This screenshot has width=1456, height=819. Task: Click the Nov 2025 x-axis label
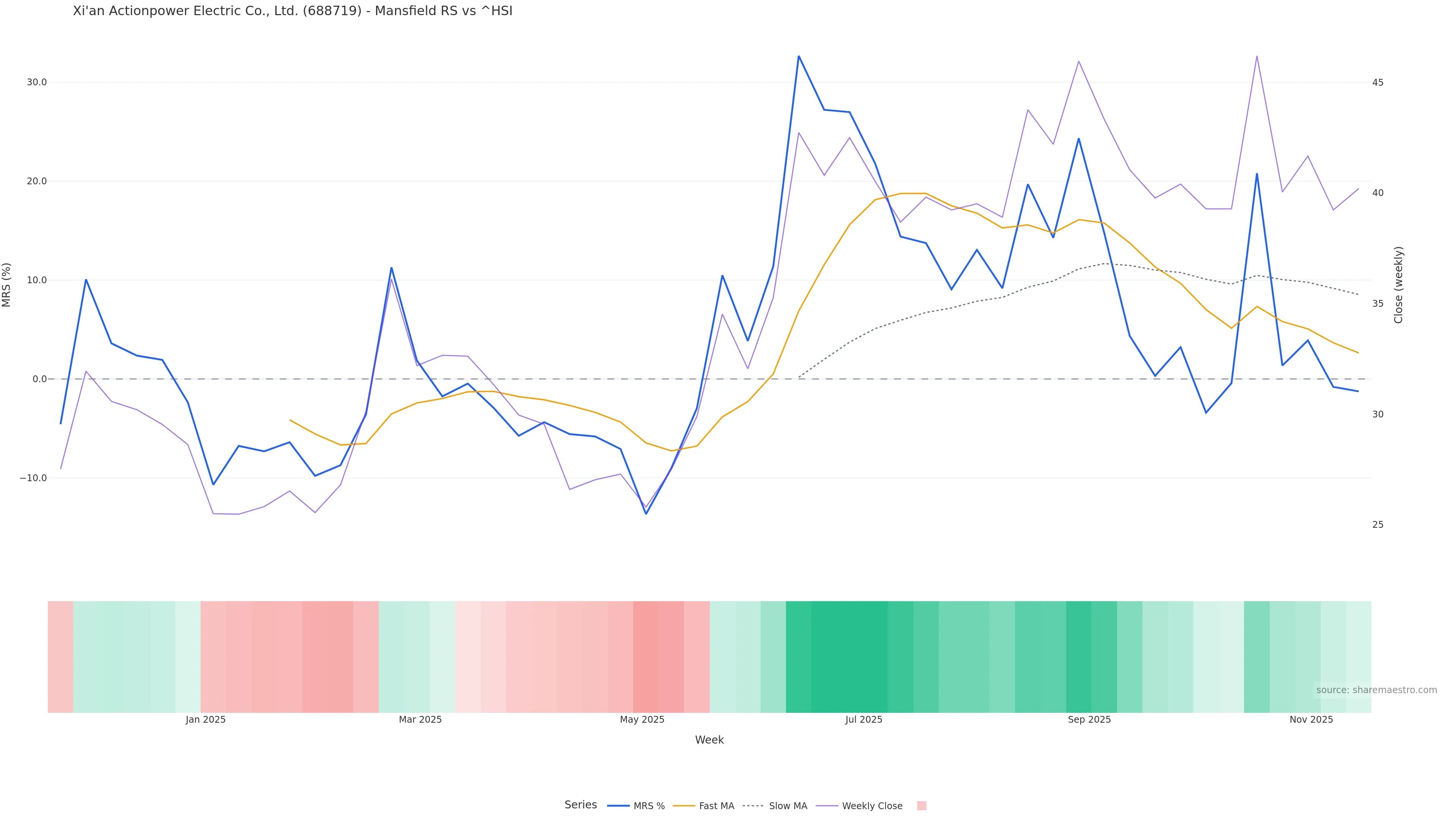click(x=1311, y=720)
